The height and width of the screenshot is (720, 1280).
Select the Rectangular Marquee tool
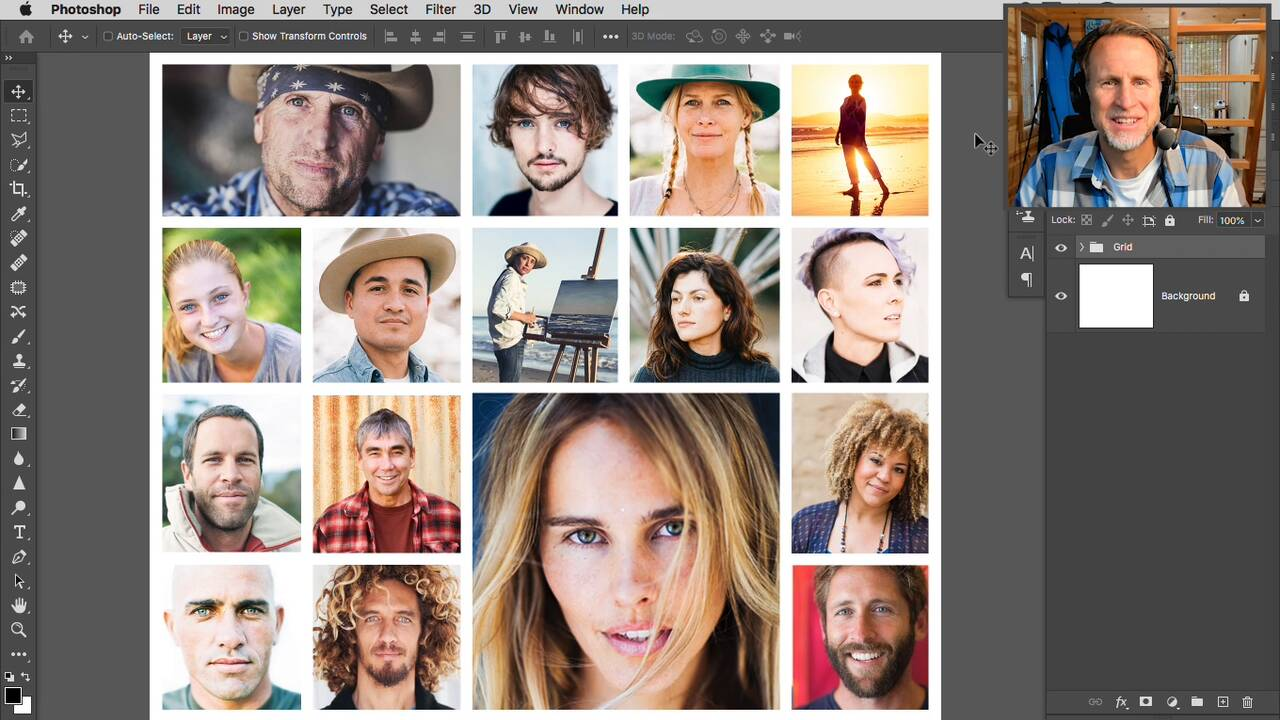[x=19, y=116]
